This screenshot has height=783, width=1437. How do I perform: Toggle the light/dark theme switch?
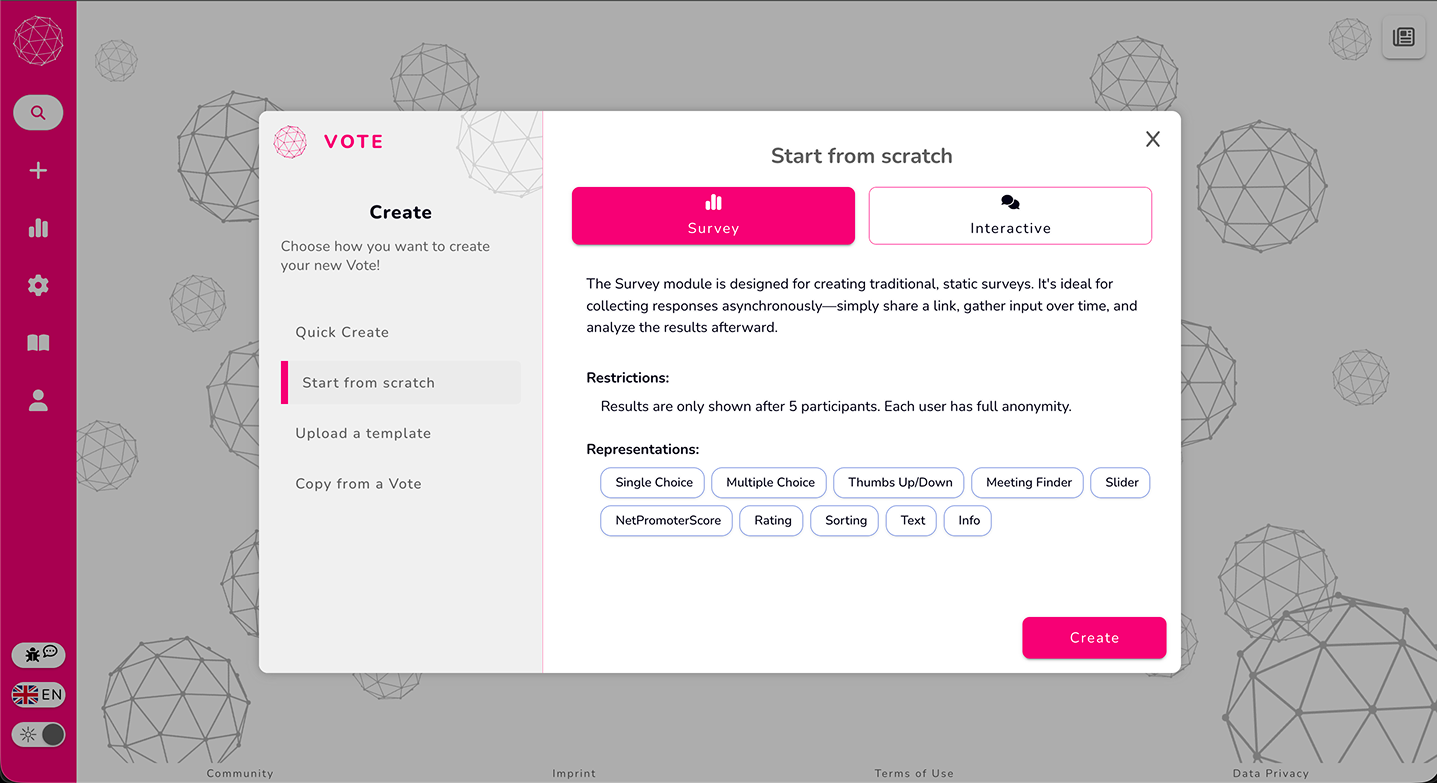click(x=38, y=735)
